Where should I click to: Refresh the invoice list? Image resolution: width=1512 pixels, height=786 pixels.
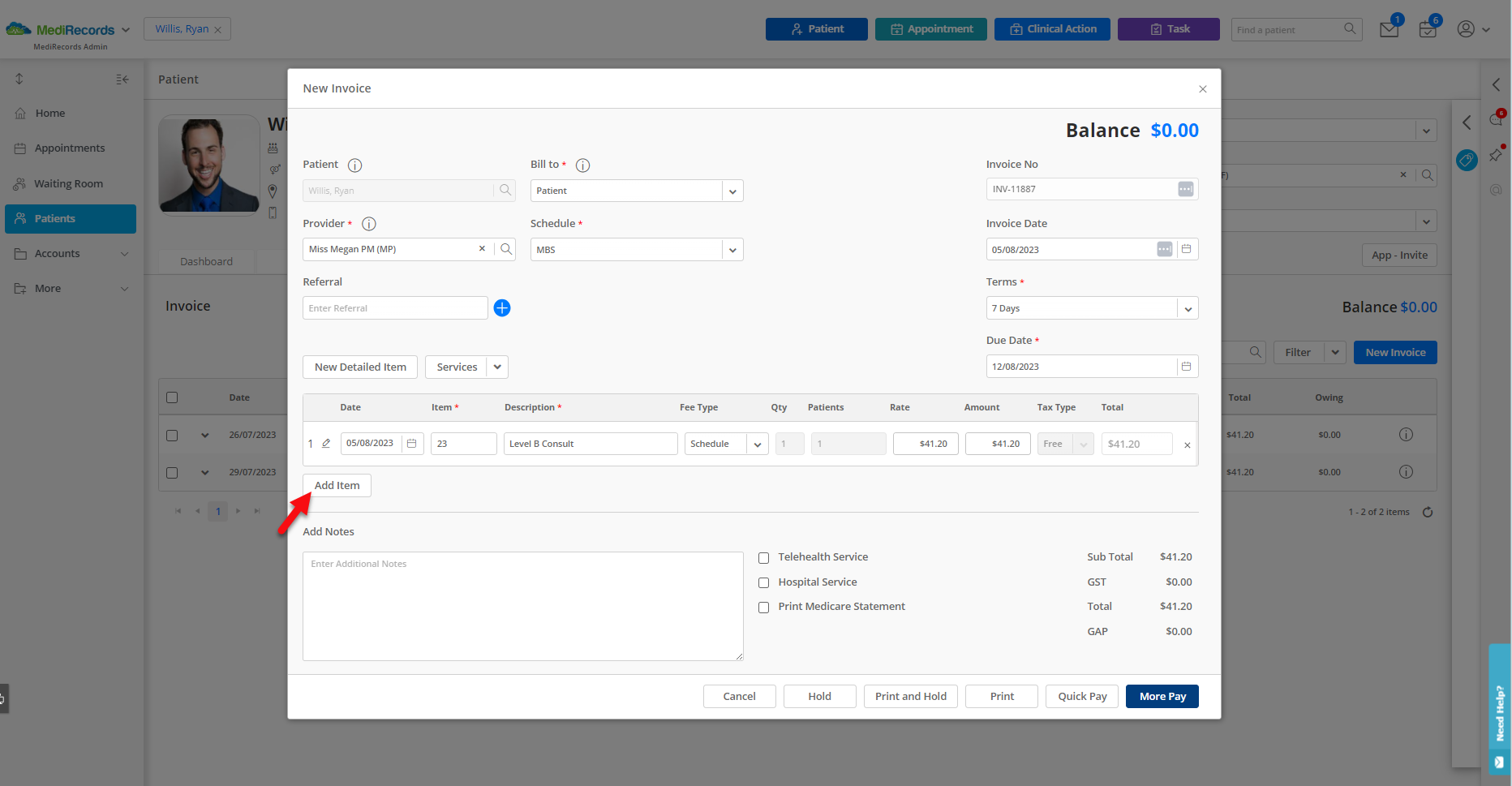[x=1428, y=512]
